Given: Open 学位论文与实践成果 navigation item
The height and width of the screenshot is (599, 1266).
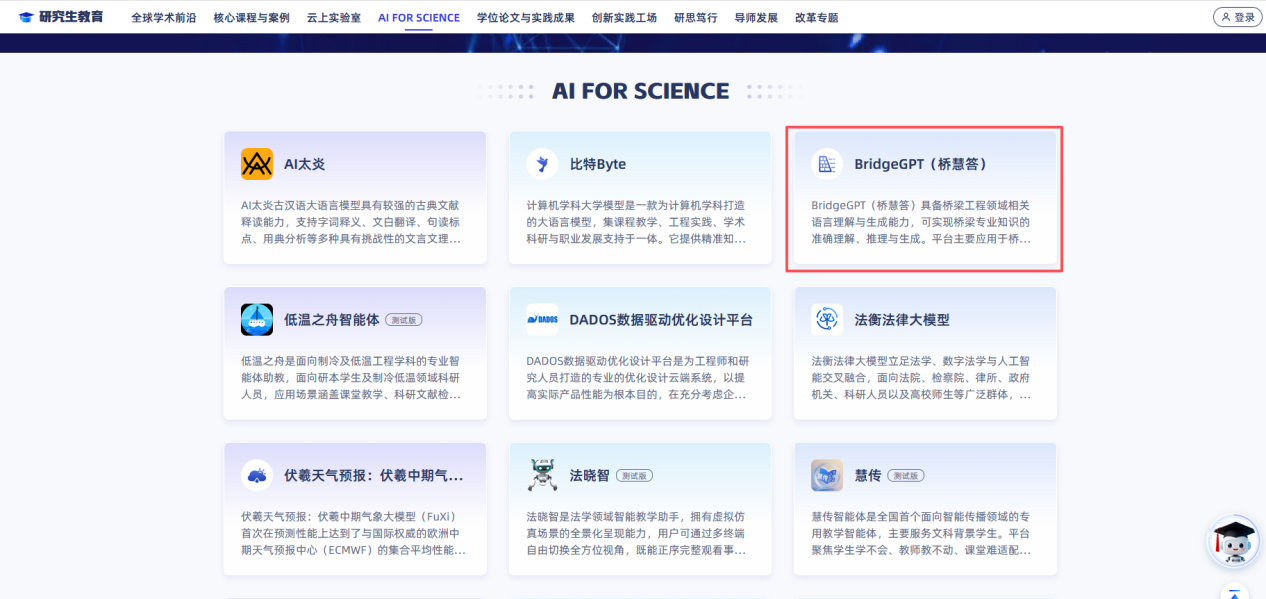Looking at the screenshot, I should [526, 18].
